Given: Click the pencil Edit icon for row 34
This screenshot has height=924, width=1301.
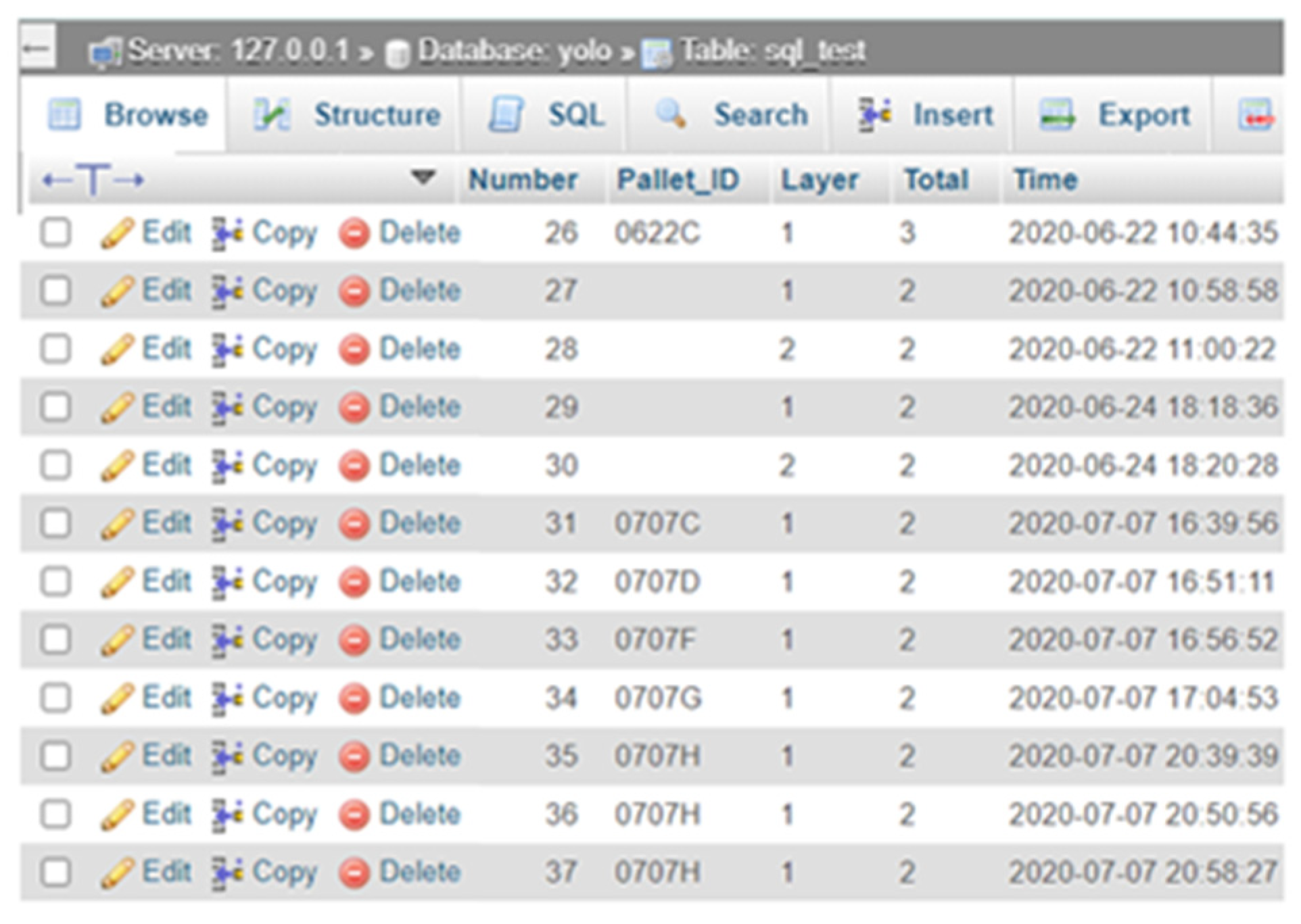Looking at the screenshot, I should [116, 698].
